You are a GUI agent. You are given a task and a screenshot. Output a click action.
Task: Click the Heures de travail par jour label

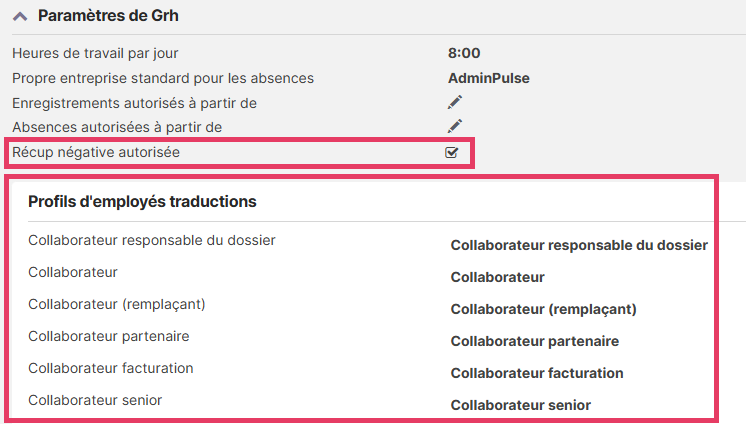(x=95, y=53)
